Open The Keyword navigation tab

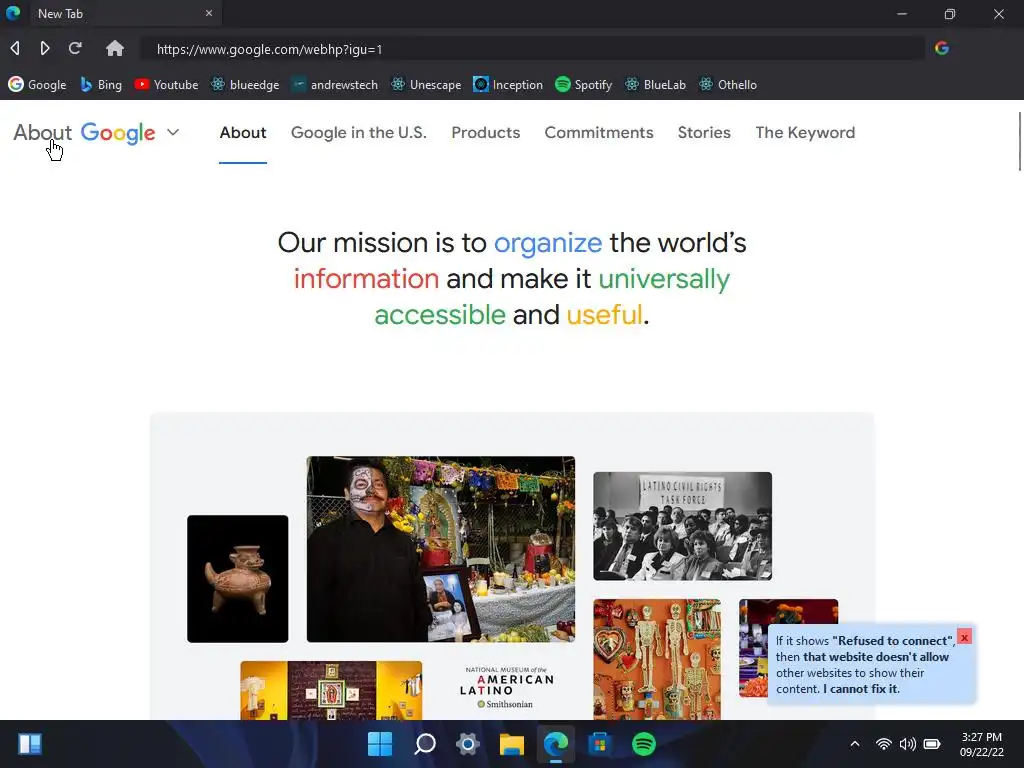805,133
